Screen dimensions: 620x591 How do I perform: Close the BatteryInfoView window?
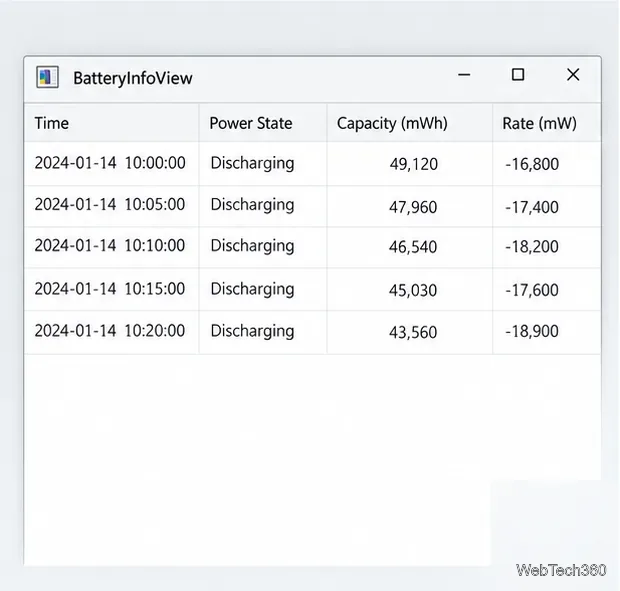[x=573, y=75]
